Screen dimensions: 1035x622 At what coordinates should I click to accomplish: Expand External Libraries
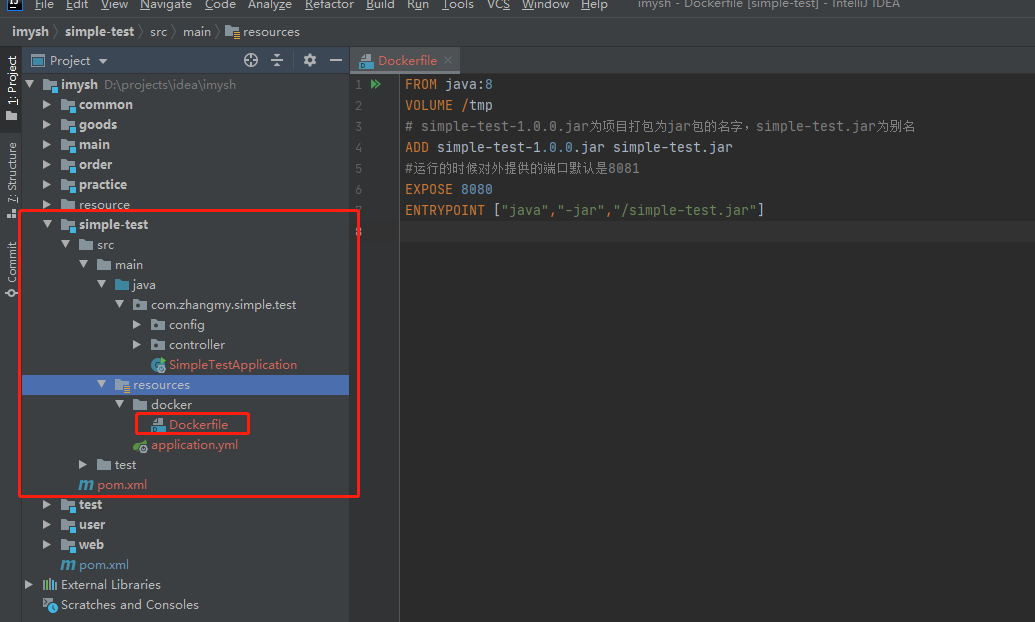(29, 584)
